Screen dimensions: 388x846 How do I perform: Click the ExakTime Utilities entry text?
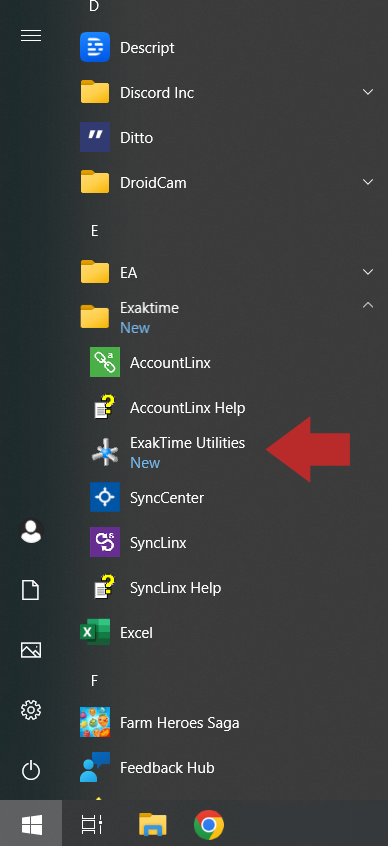[187, 443]
